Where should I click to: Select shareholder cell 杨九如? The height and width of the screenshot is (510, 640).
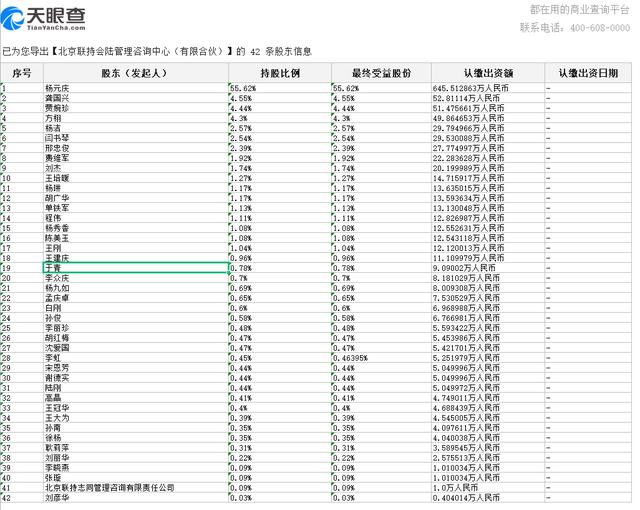136,288
